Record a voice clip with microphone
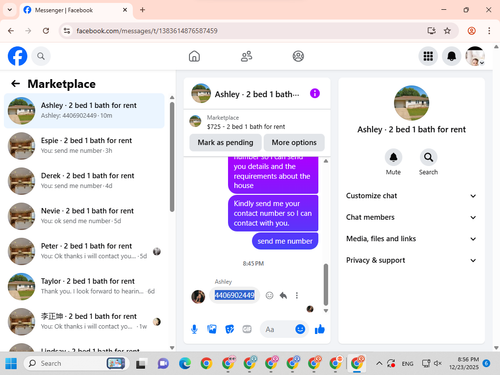 pyautogui.click(x=194, y=329)
